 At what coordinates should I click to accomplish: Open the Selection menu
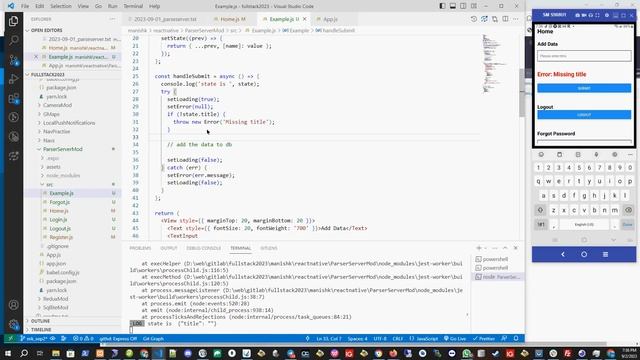(61, 6)
